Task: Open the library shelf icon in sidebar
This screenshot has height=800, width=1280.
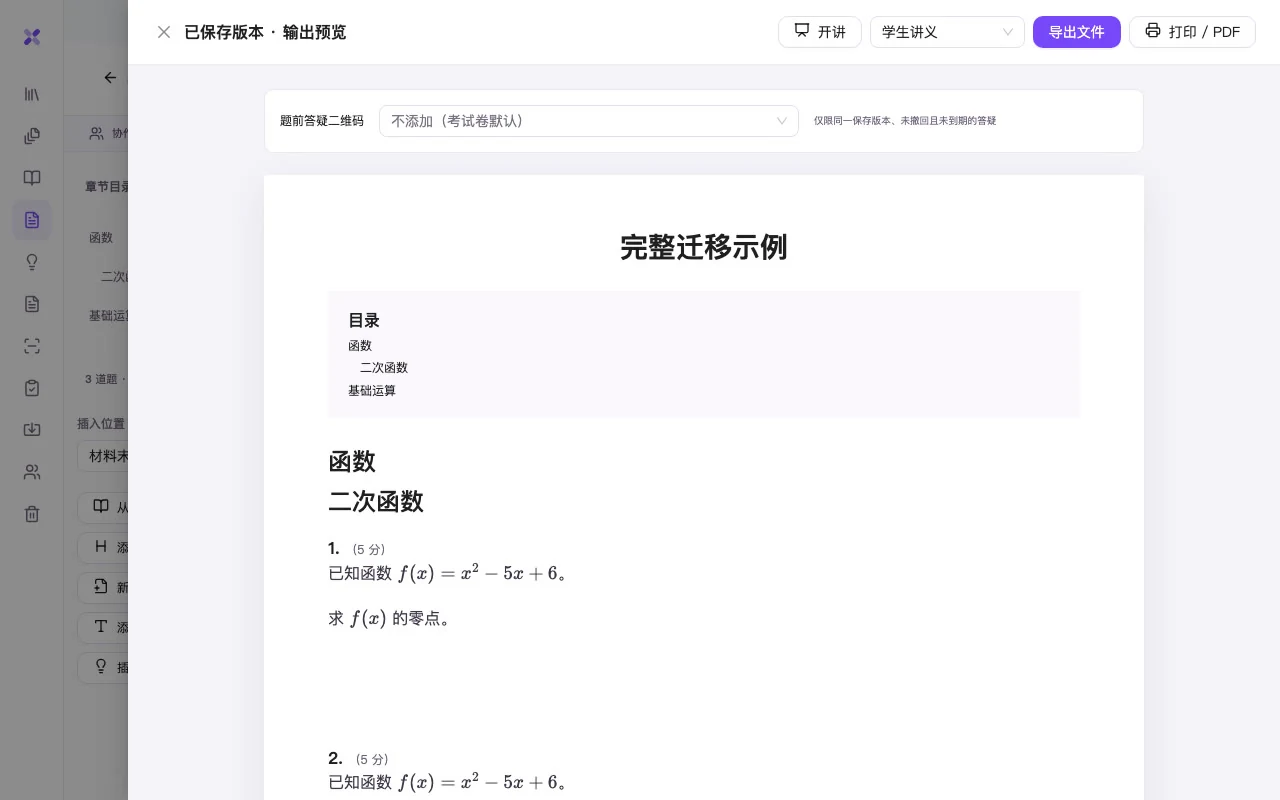Action: pyautogui.click(x=32, y=94)
